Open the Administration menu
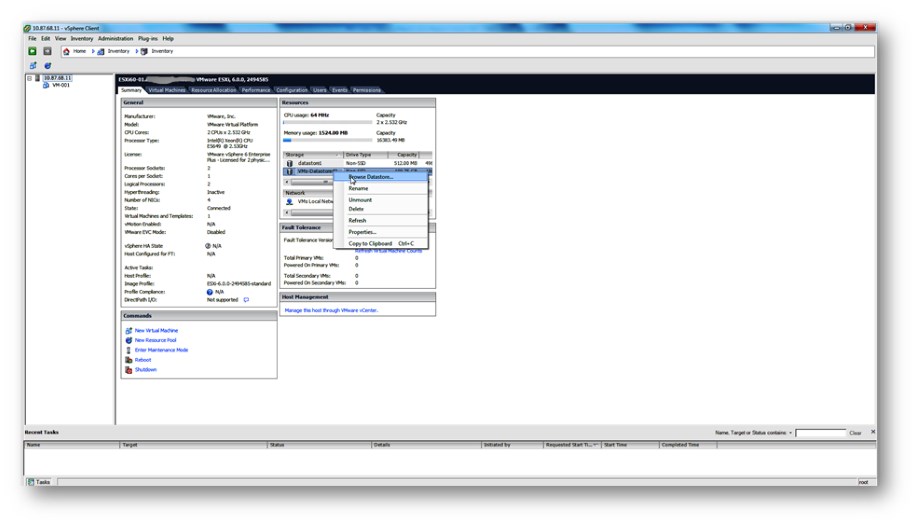 115,39
